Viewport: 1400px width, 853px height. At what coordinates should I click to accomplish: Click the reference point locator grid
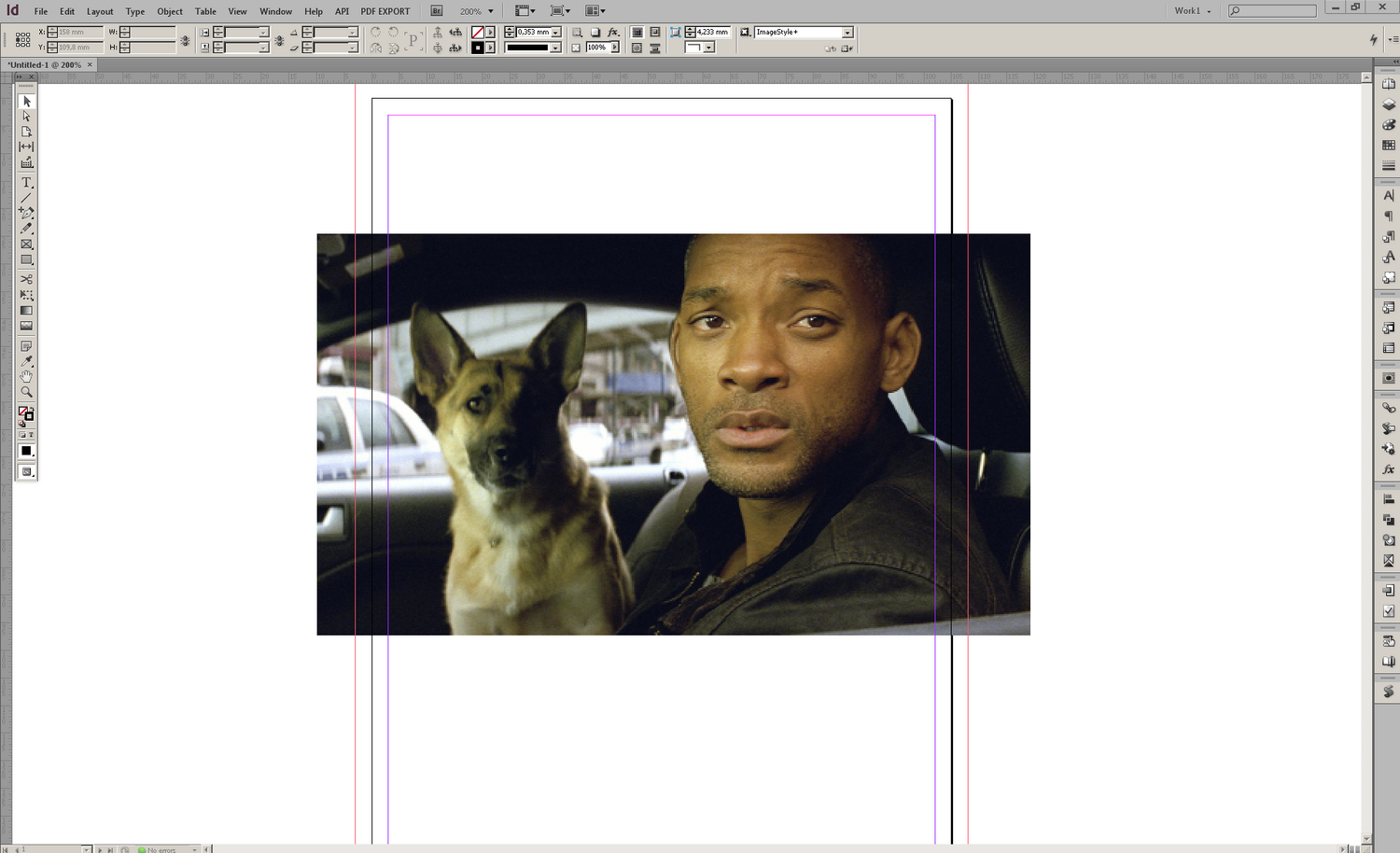click(x=22, y=39)
